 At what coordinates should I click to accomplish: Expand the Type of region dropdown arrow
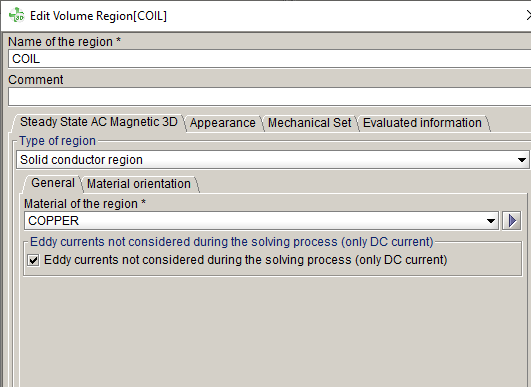(x=522, y=160)
